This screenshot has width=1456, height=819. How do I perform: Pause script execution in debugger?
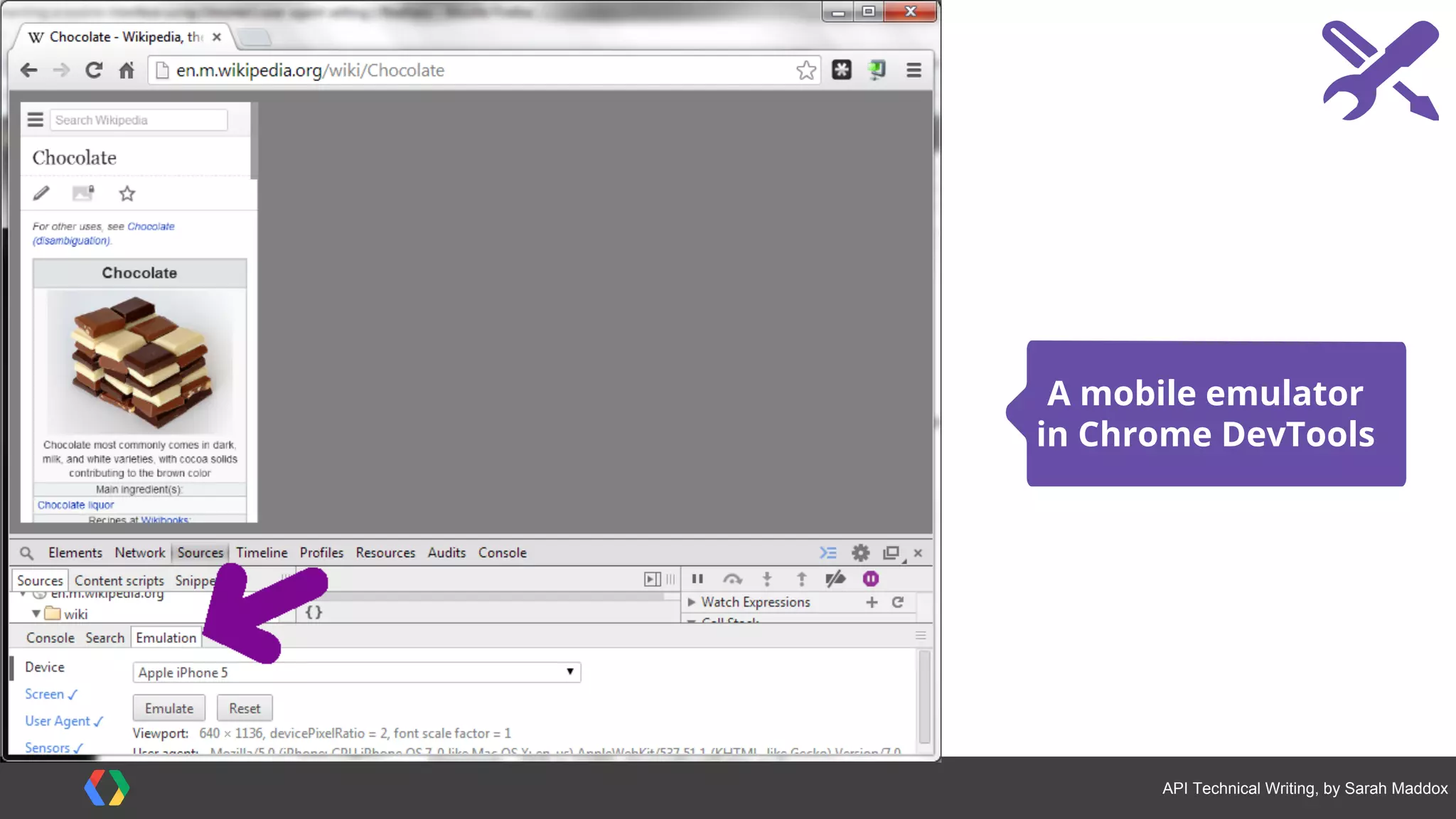pos(697,579)
